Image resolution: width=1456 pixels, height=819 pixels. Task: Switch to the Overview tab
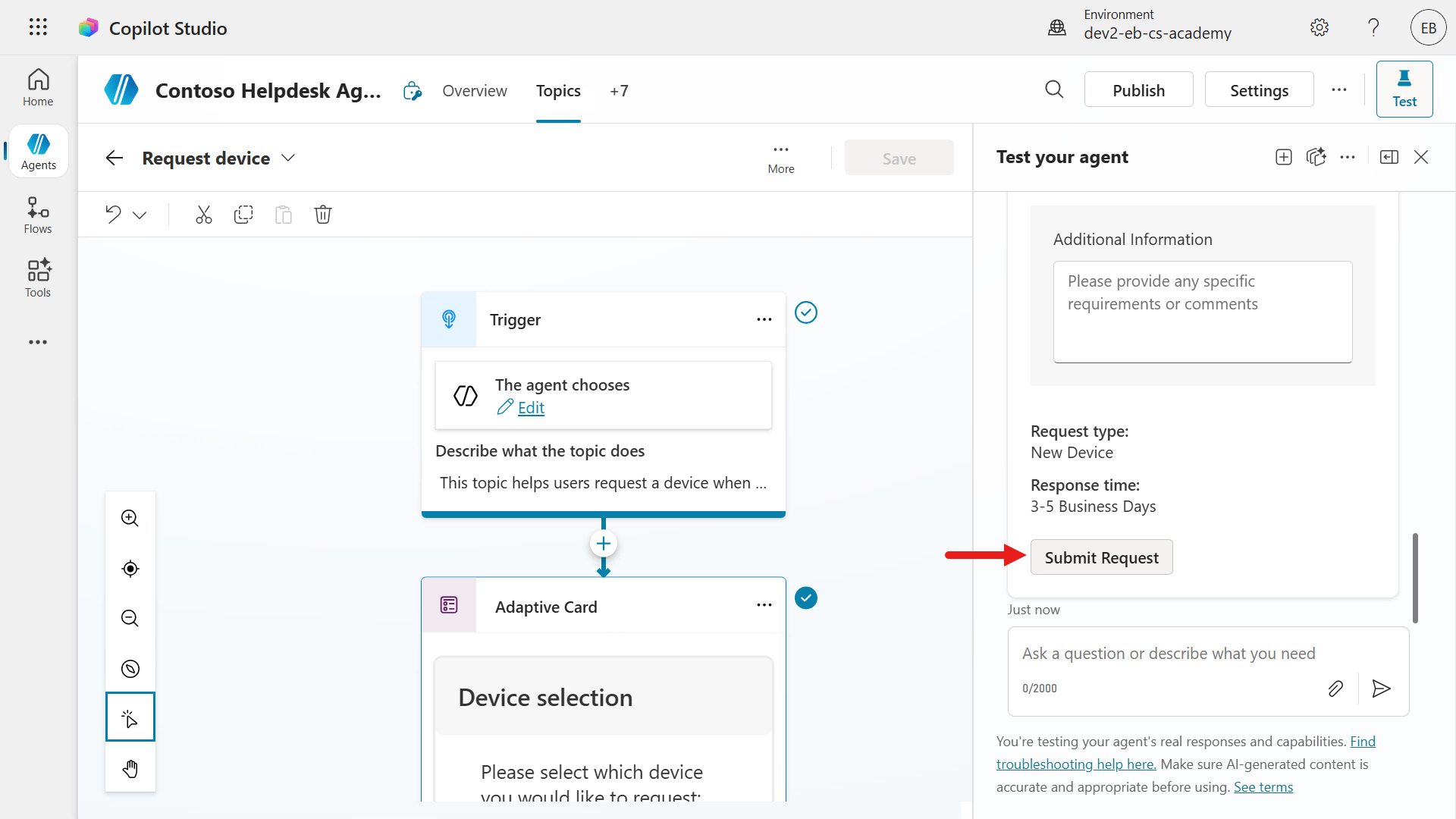tap(475, 90)
